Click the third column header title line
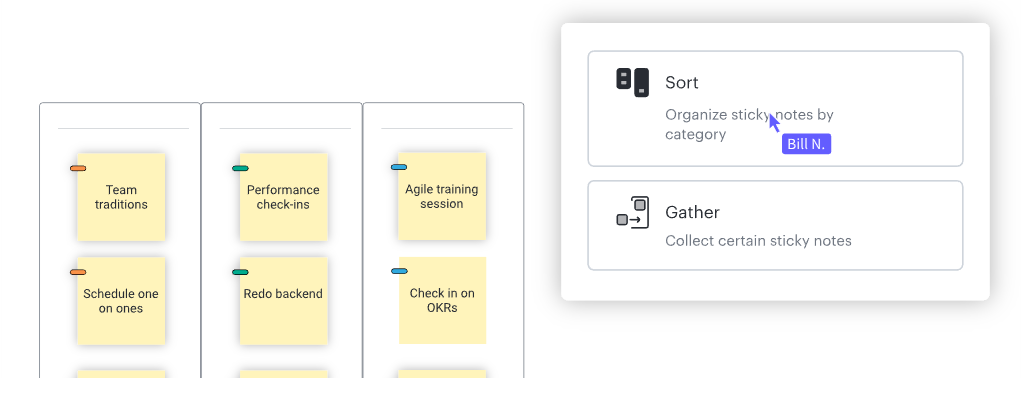This screenshot has height=399, width=1021. pos(447,128)
